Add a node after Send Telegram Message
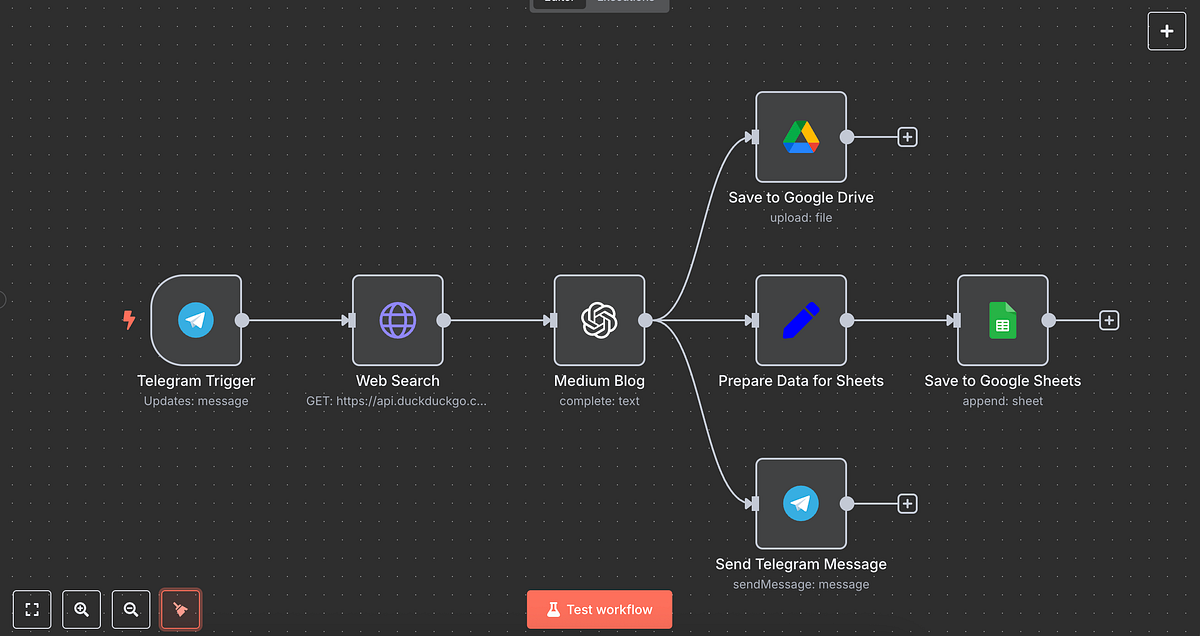This screenshot has width=1200, height=636. [x=907, y=503]
